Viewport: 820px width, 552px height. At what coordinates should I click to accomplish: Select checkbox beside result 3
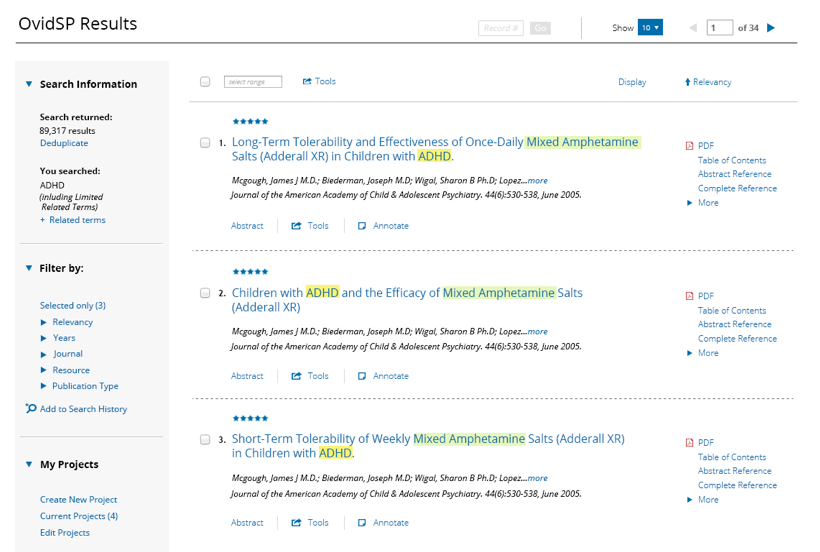[x=205, y=439]
